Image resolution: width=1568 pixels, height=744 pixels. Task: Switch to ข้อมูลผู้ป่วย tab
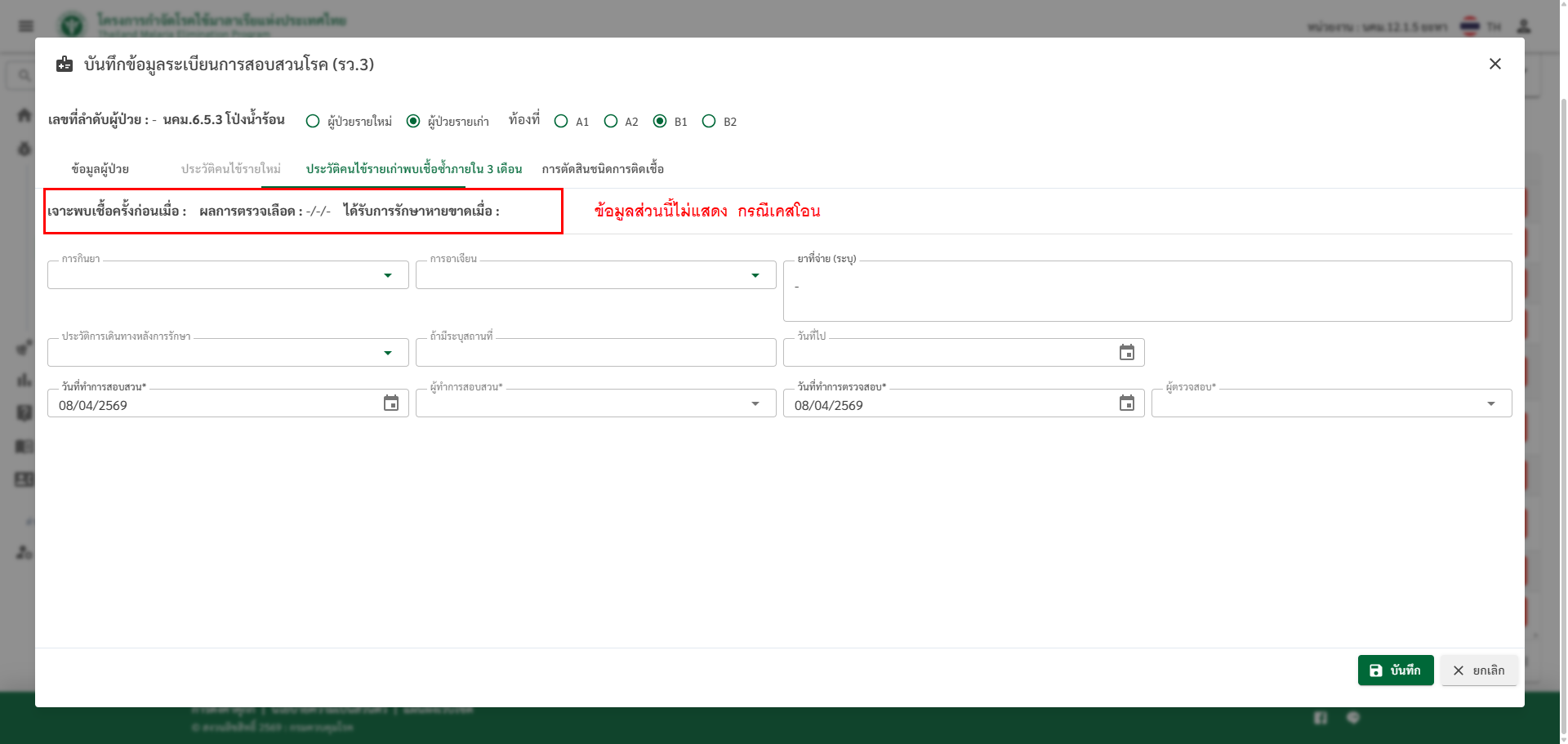[x=100, y=169]
